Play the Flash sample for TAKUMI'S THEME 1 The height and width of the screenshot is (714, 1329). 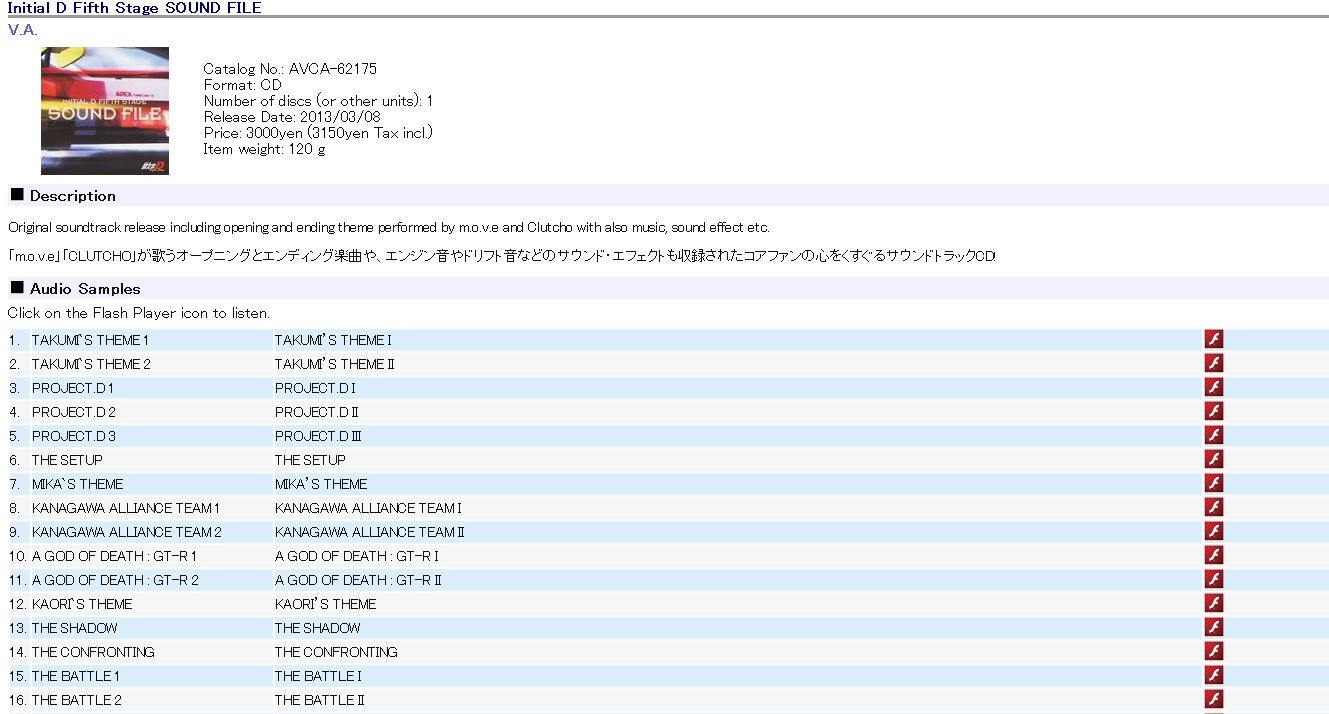coord(1213,339)
